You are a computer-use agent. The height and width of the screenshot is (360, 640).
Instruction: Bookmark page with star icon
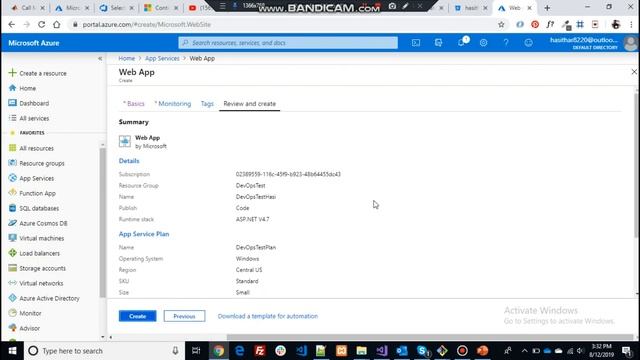coord(501,24)
